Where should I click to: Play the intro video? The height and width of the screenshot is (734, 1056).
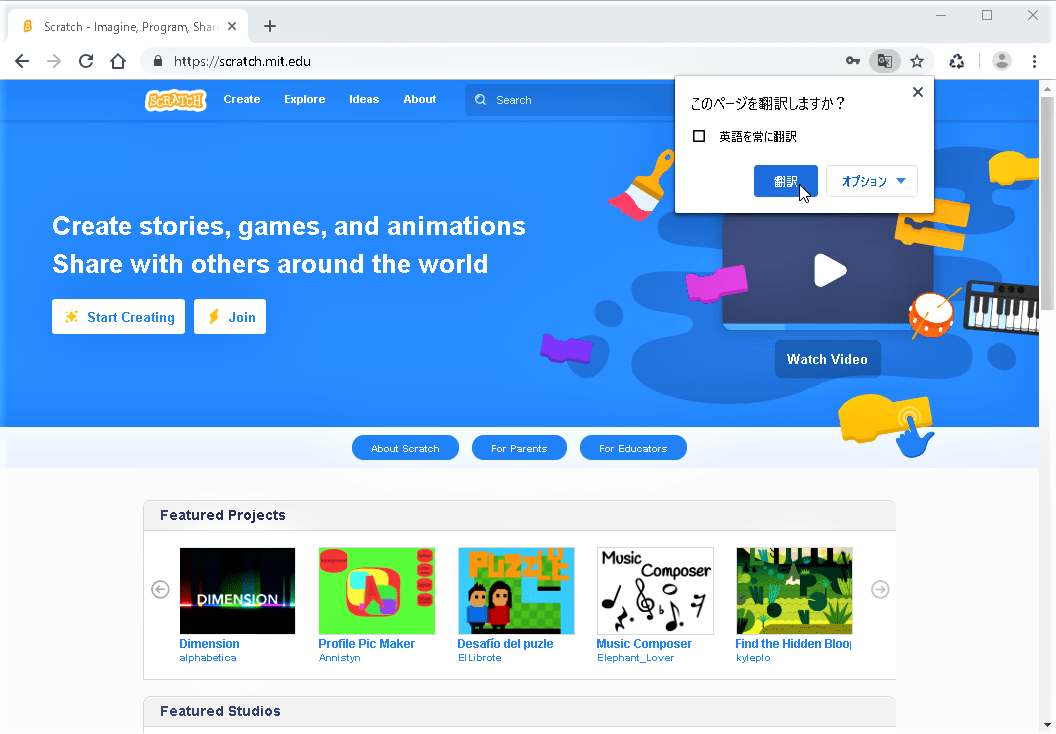[x=830, y=270]
